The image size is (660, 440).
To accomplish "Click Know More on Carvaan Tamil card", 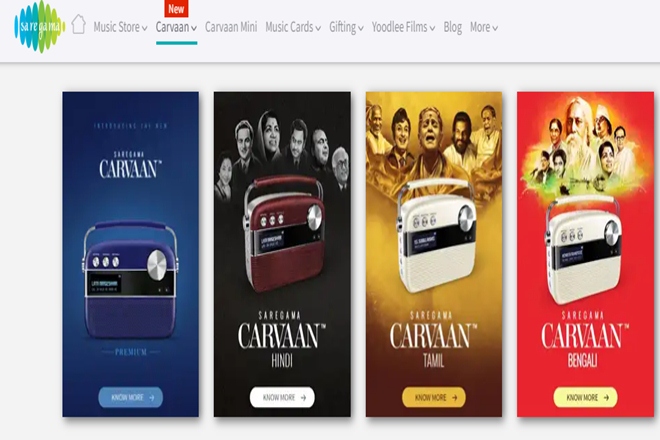I will [x=434, y=397].
